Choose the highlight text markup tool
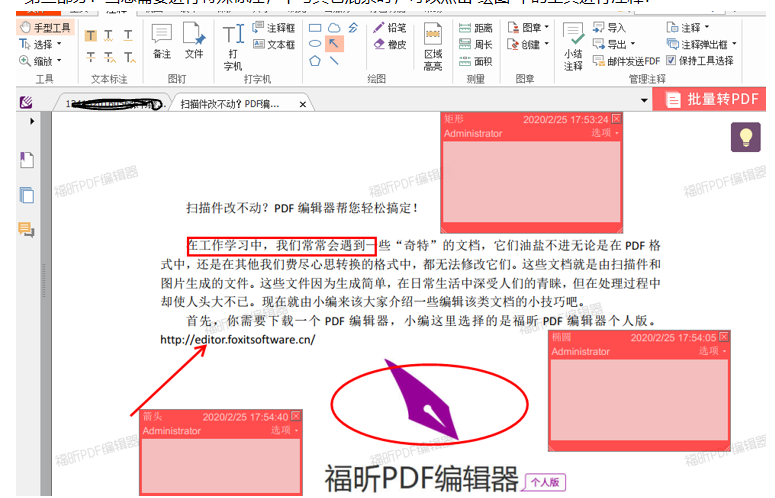The height and width of the screenshot is (498, 775). (x=90, y=36)
